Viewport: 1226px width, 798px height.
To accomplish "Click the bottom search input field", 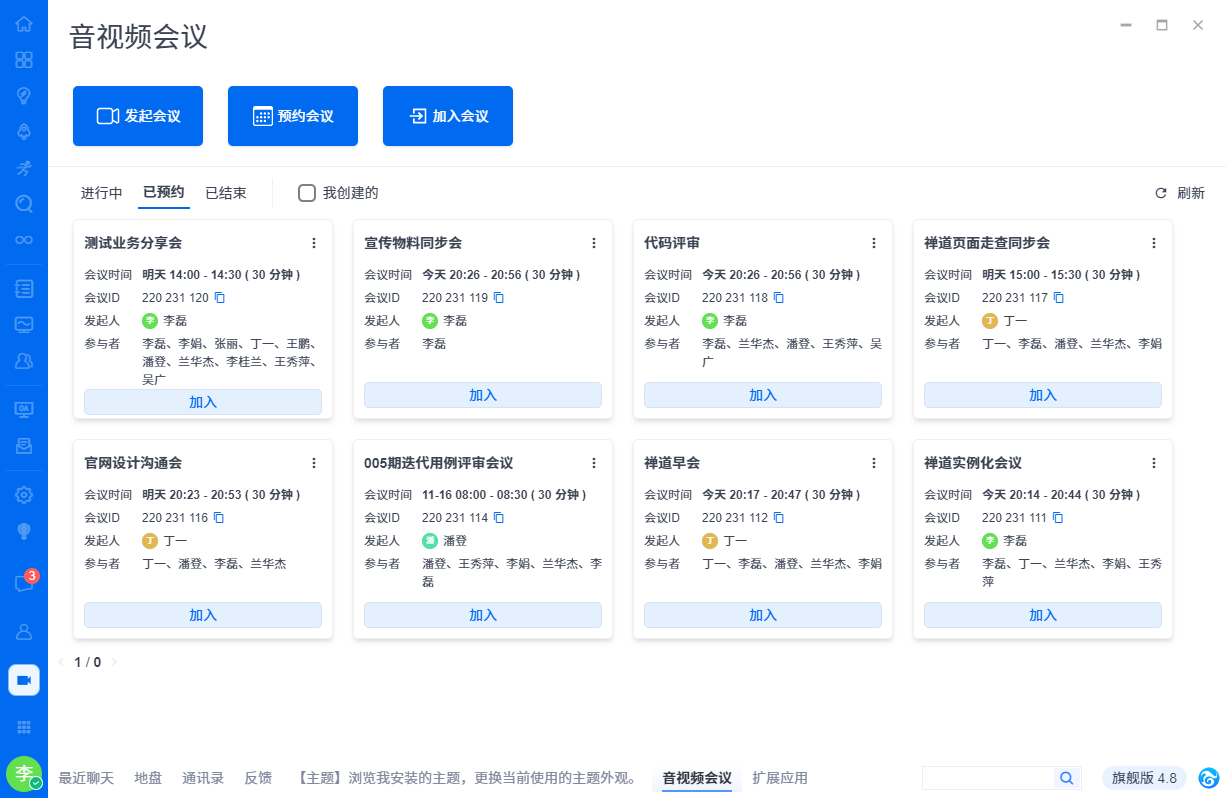I will (988, 778).
